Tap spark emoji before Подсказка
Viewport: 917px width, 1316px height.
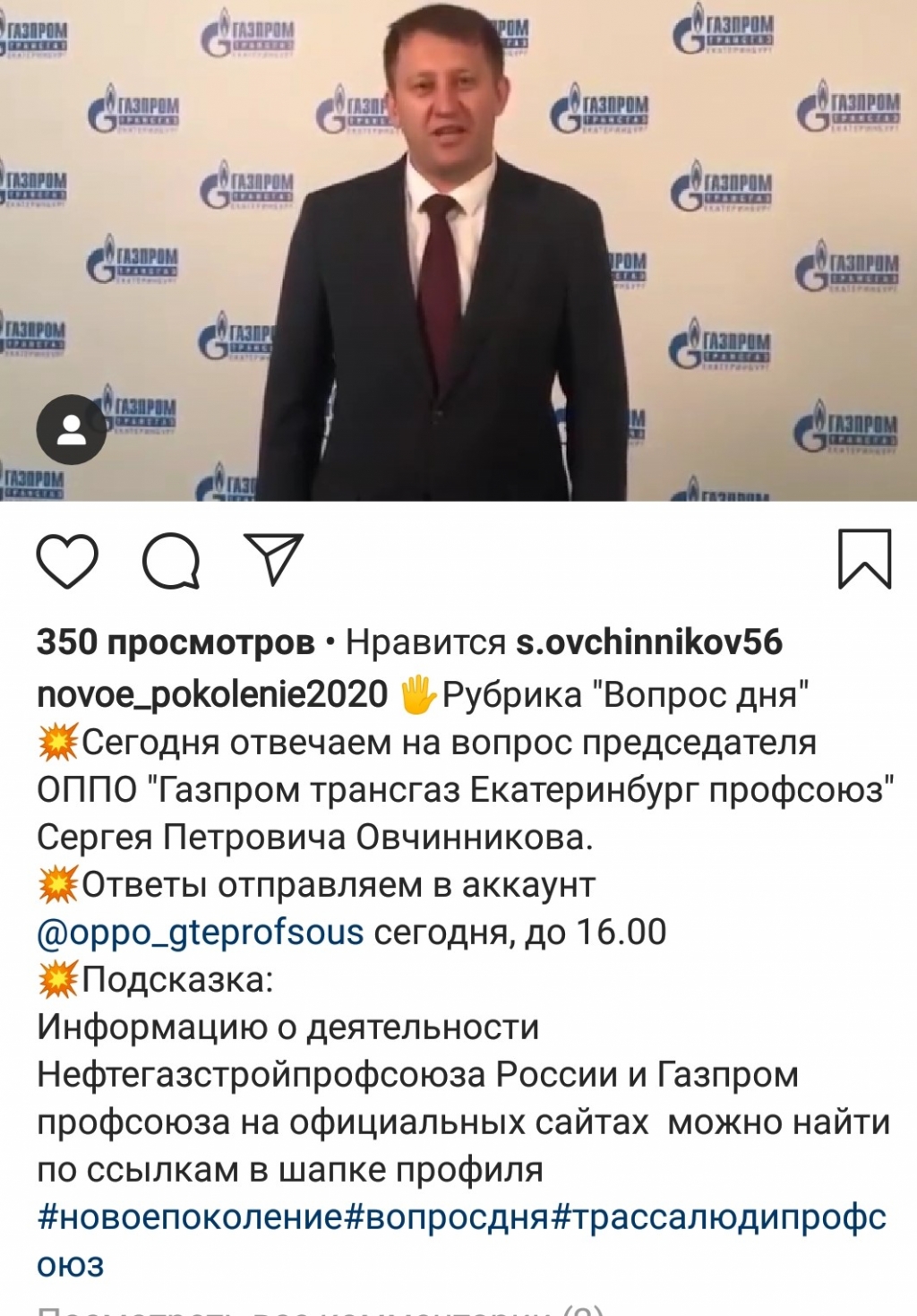click(58, 980)
